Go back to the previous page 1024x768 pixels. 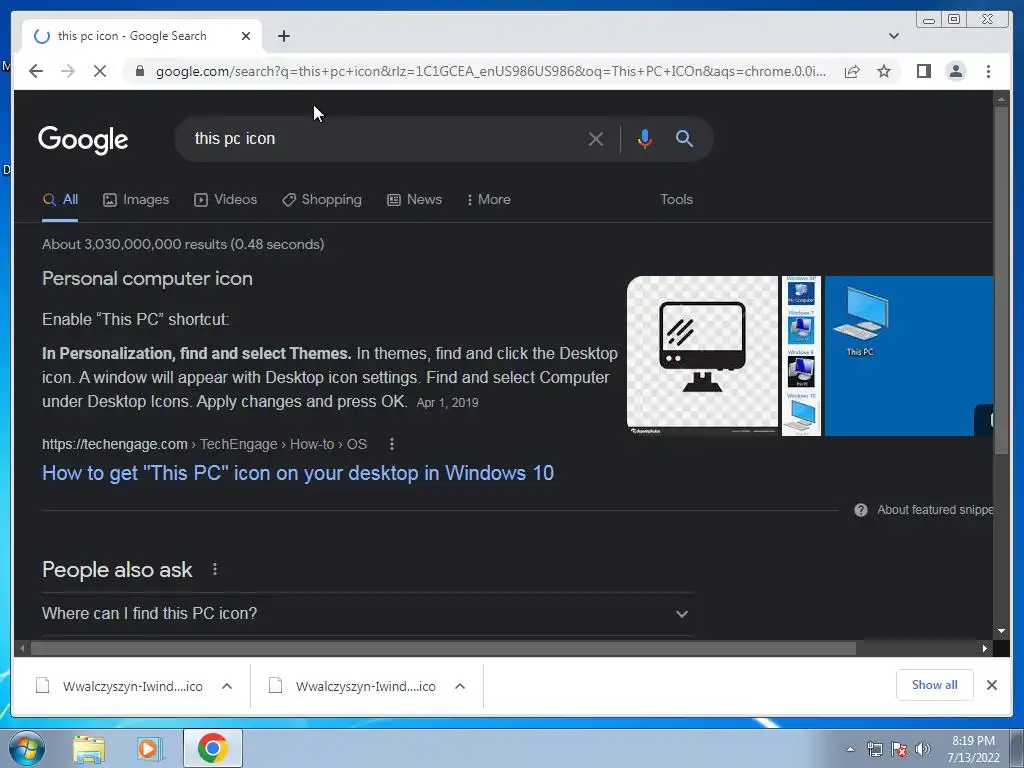36,71
